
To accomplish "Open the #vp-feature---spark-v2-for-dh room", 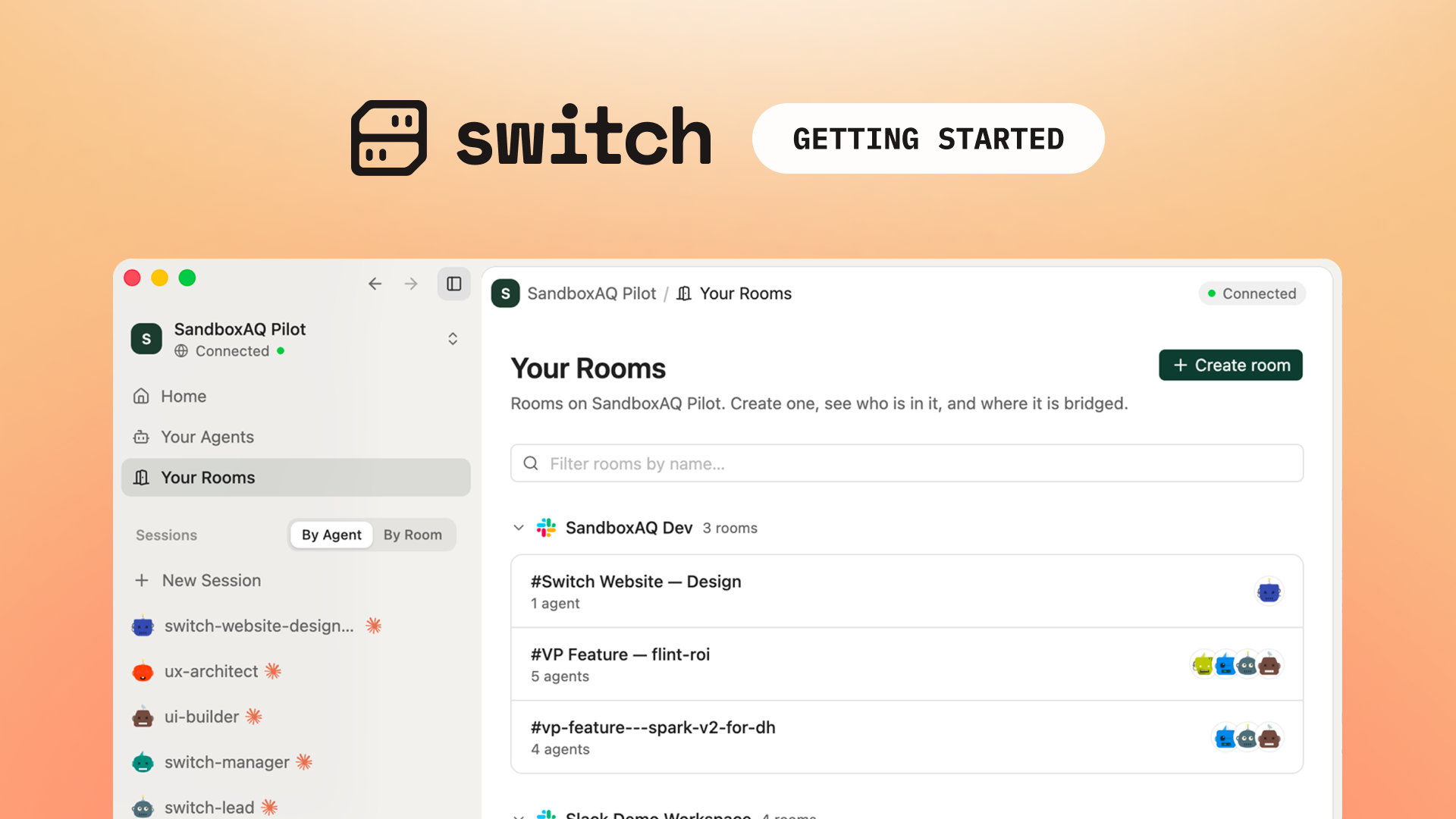I will (907, 737).
